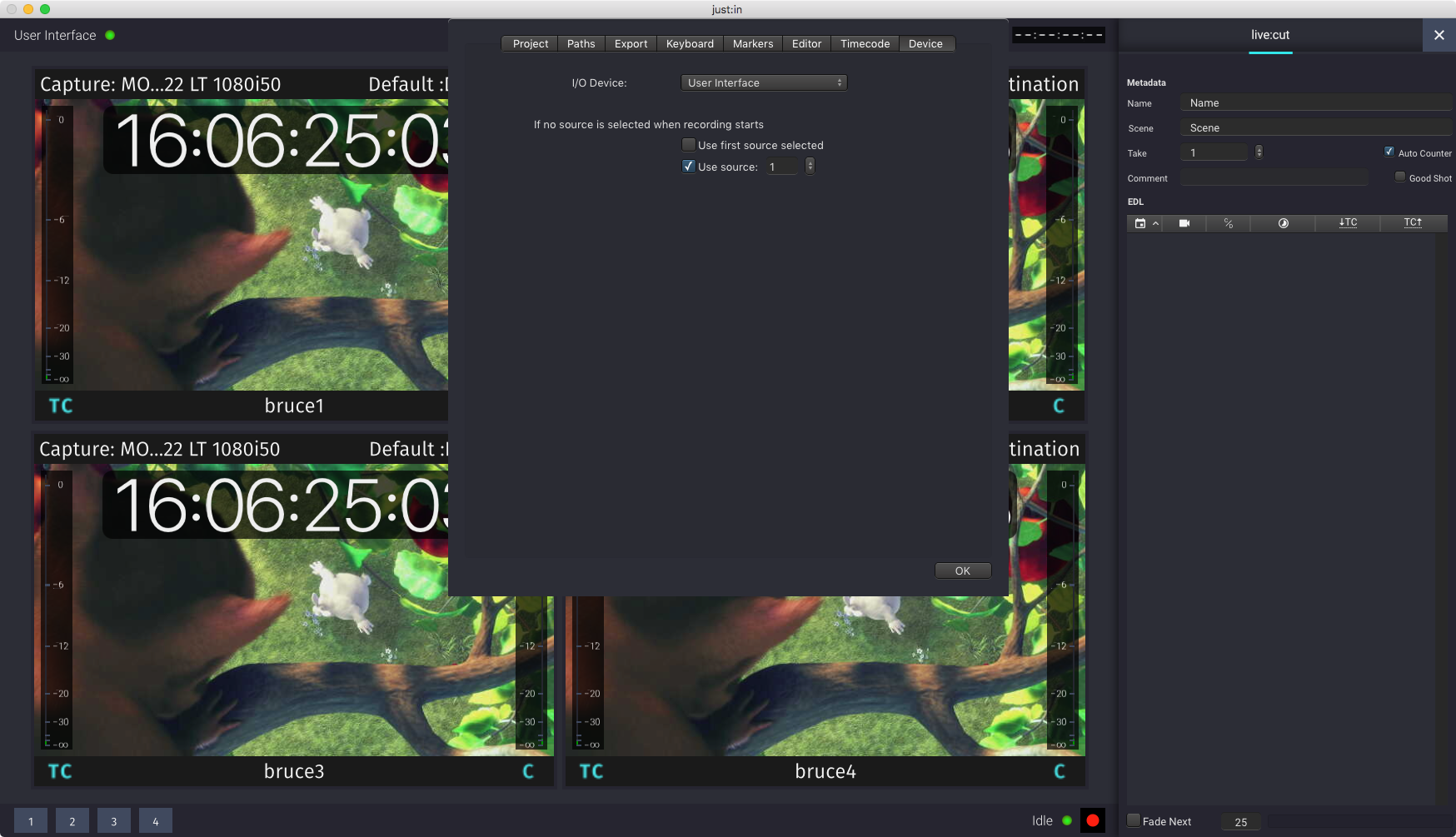
Task: Click the Take number stepper arrows
Action: [x=1259, y=152]
